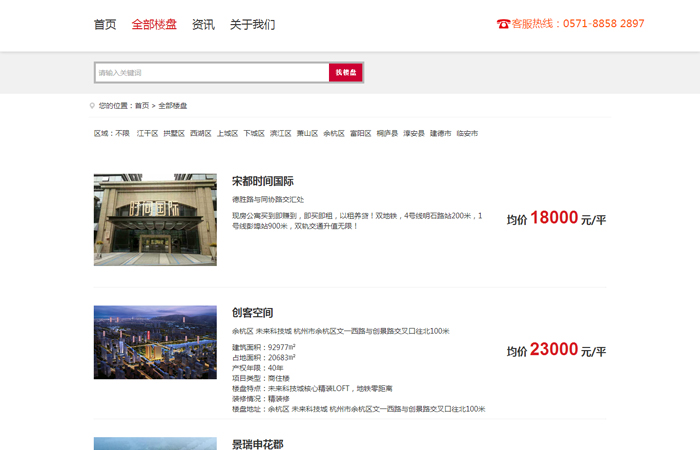Click the location pin icon before 您的位置
700x450 pixels.
(x=92, y=106)
